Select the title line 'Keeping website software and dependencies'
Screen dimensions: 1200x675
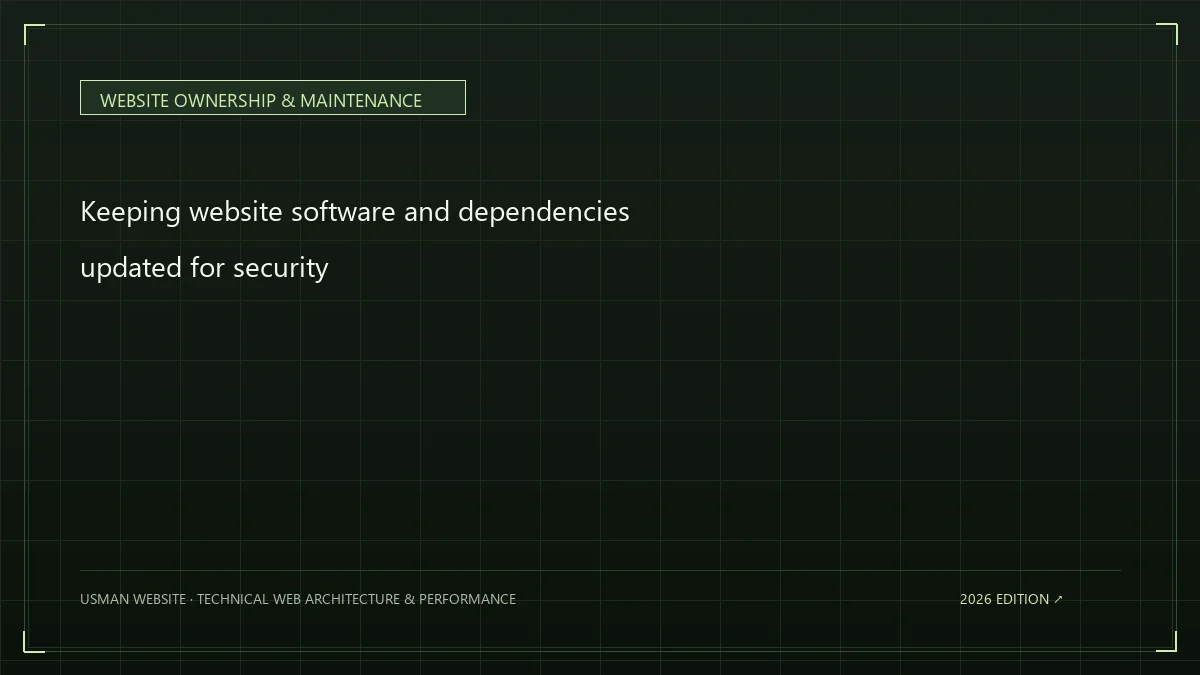(x=355, y=212)
